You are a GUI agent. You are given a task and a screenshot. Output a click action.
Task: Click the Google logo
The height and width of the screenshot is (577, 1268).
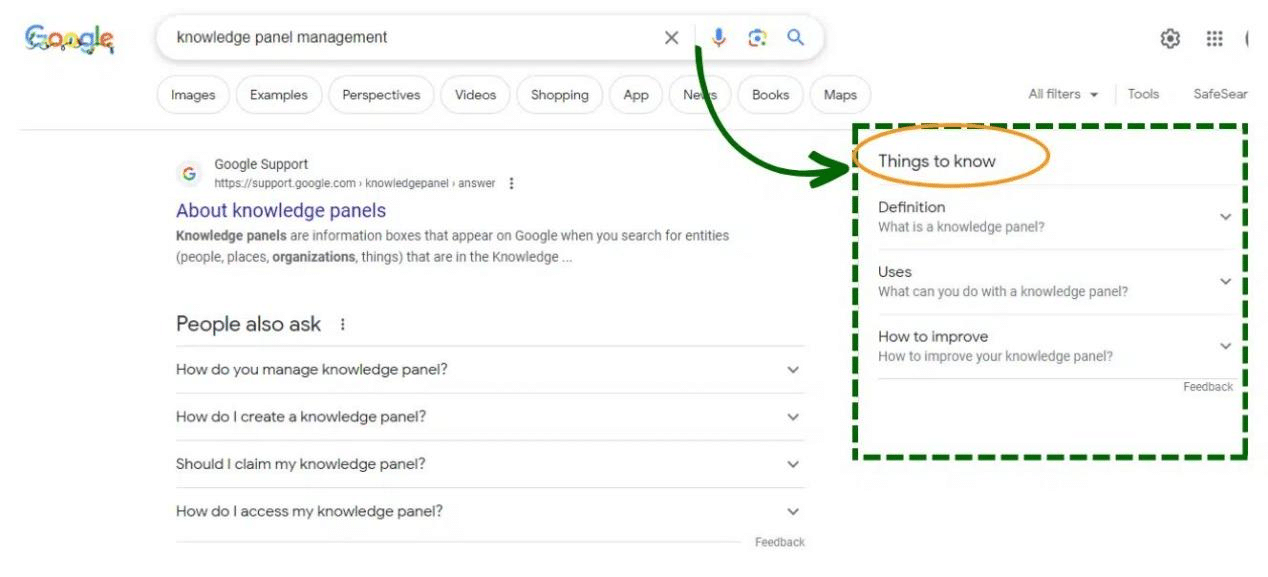pyautogui.click(x=69, y=39)
